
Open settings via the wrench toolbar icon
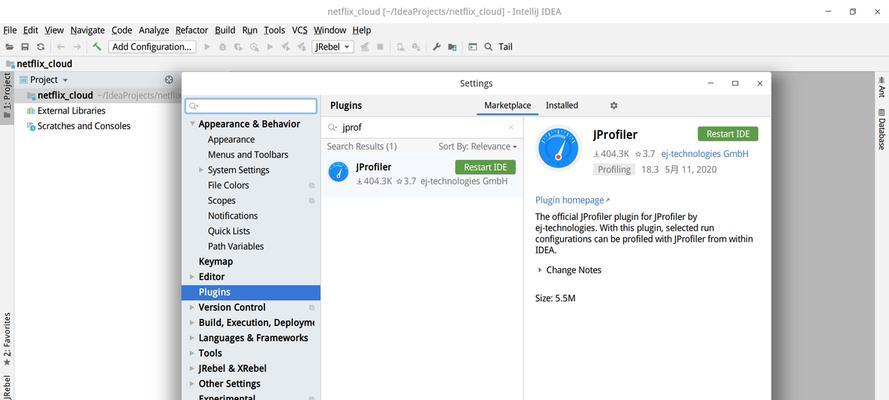point(436,47)
